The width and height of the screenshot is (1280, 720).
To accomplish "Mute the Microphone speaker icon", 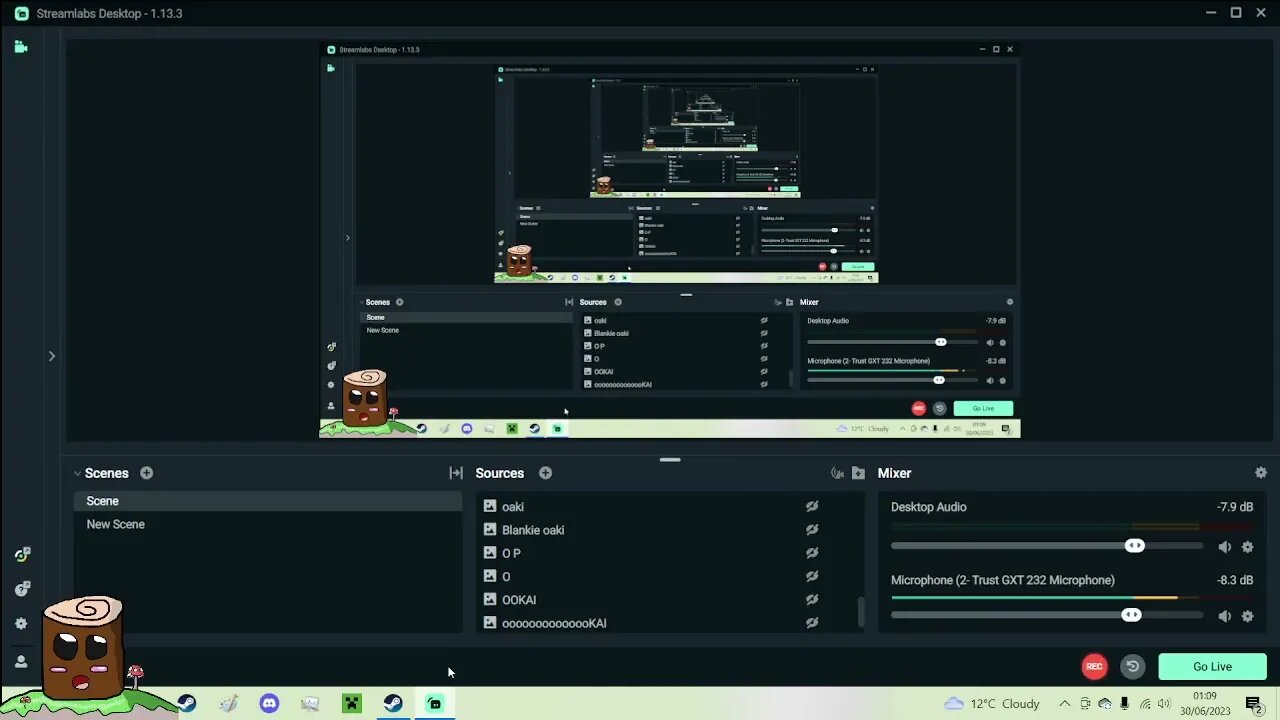I will 1224,616.
